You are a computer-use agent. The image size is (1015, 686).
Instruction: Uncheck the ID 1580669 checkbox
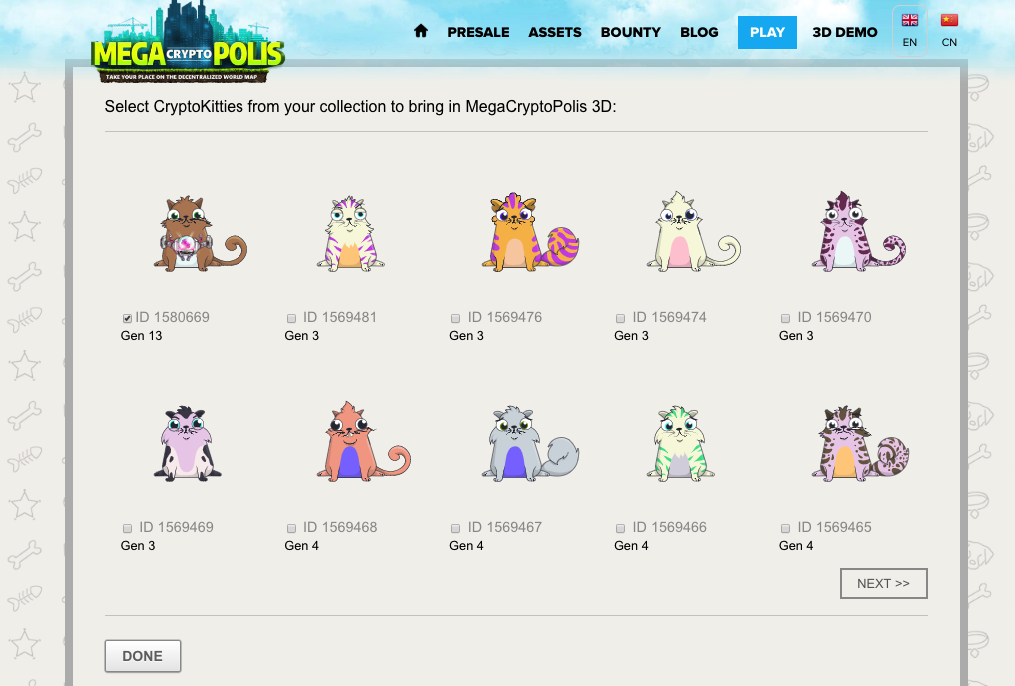128,318
